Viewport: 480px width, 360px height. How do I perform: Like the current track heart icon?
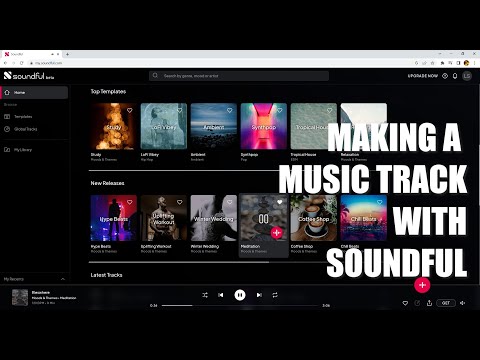coord(405,303)
